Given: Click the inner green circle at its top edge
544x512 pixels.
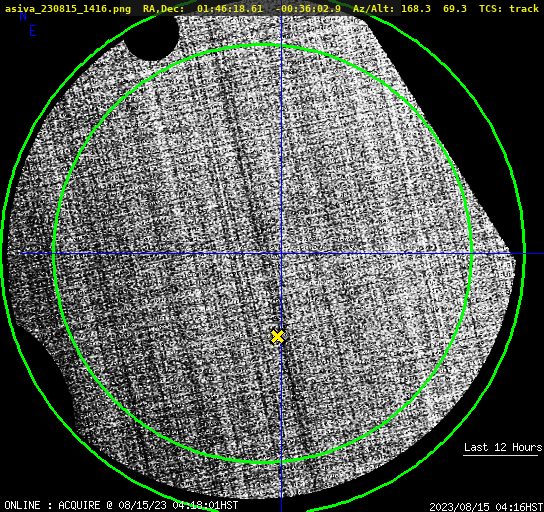Looking at the screenshot, I should point(263,45).
